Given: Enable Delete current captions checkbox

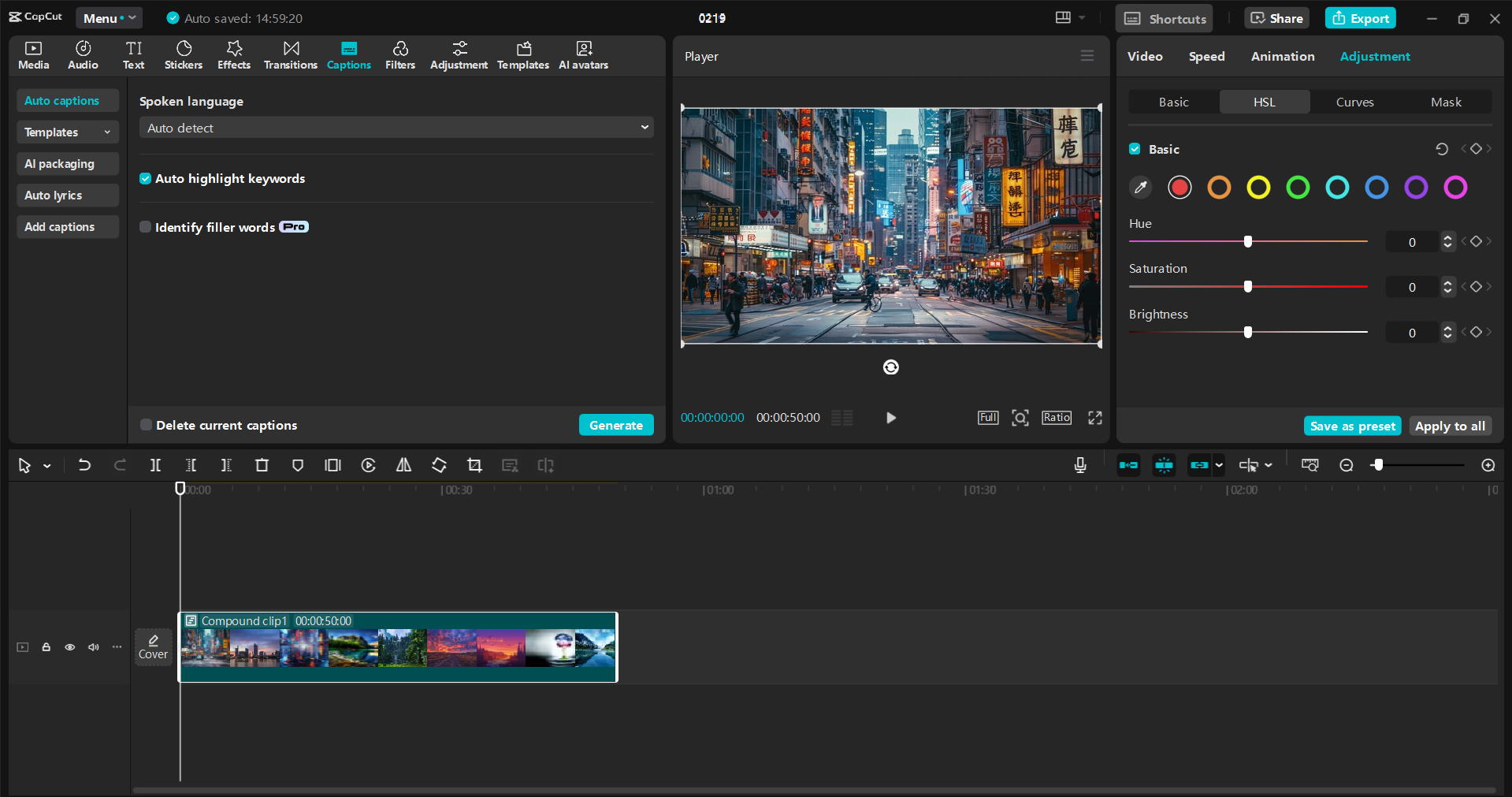Looking at the screenshot, I should point(146,425).
